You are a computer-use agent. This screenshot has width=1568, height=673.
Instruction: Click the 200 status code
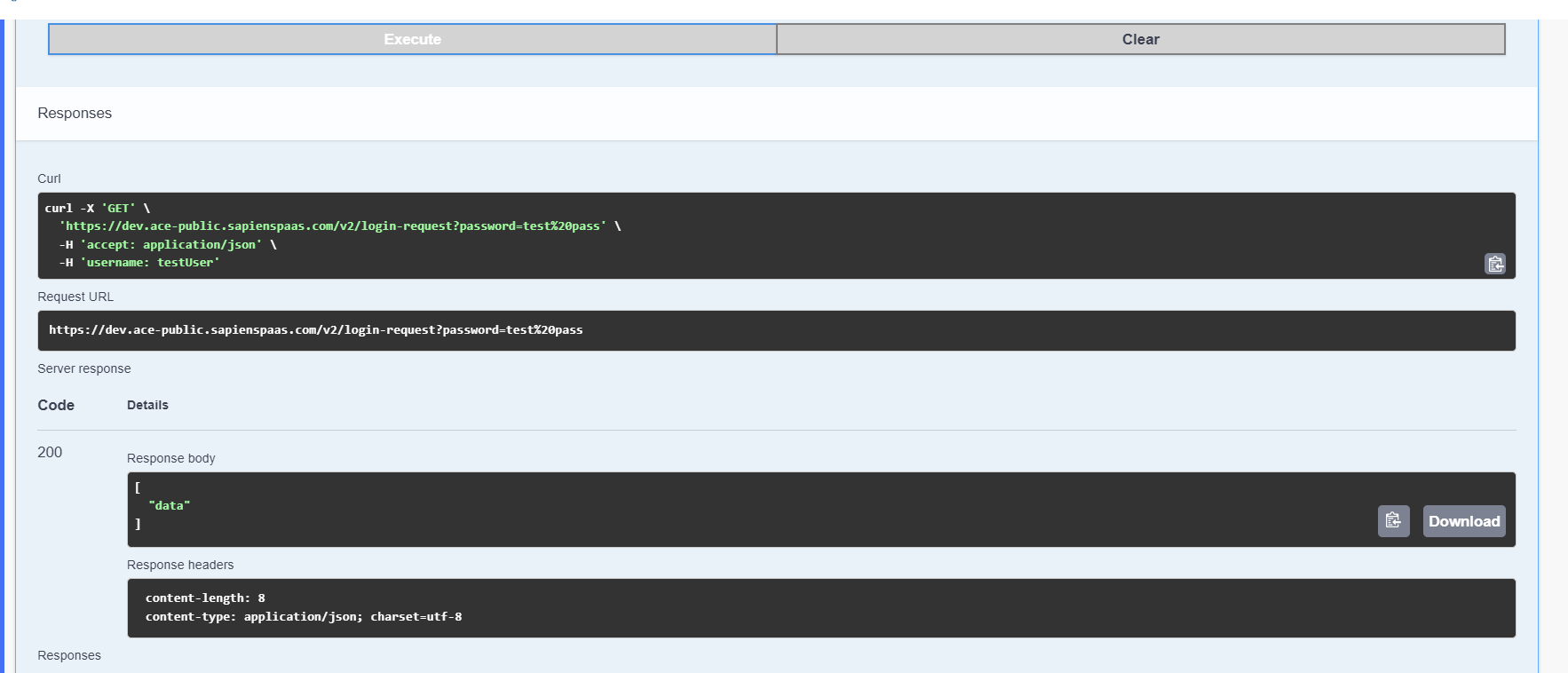(x=50, y=453)
